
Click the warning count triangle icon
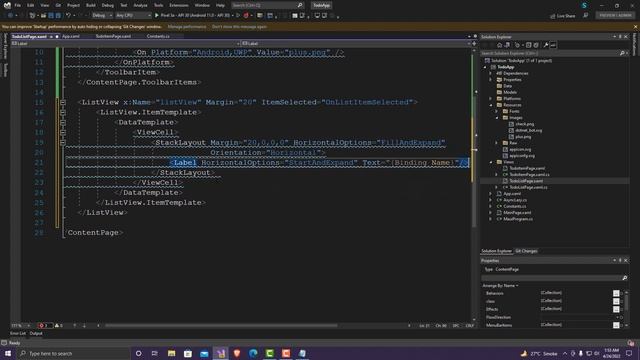[57, 326]
